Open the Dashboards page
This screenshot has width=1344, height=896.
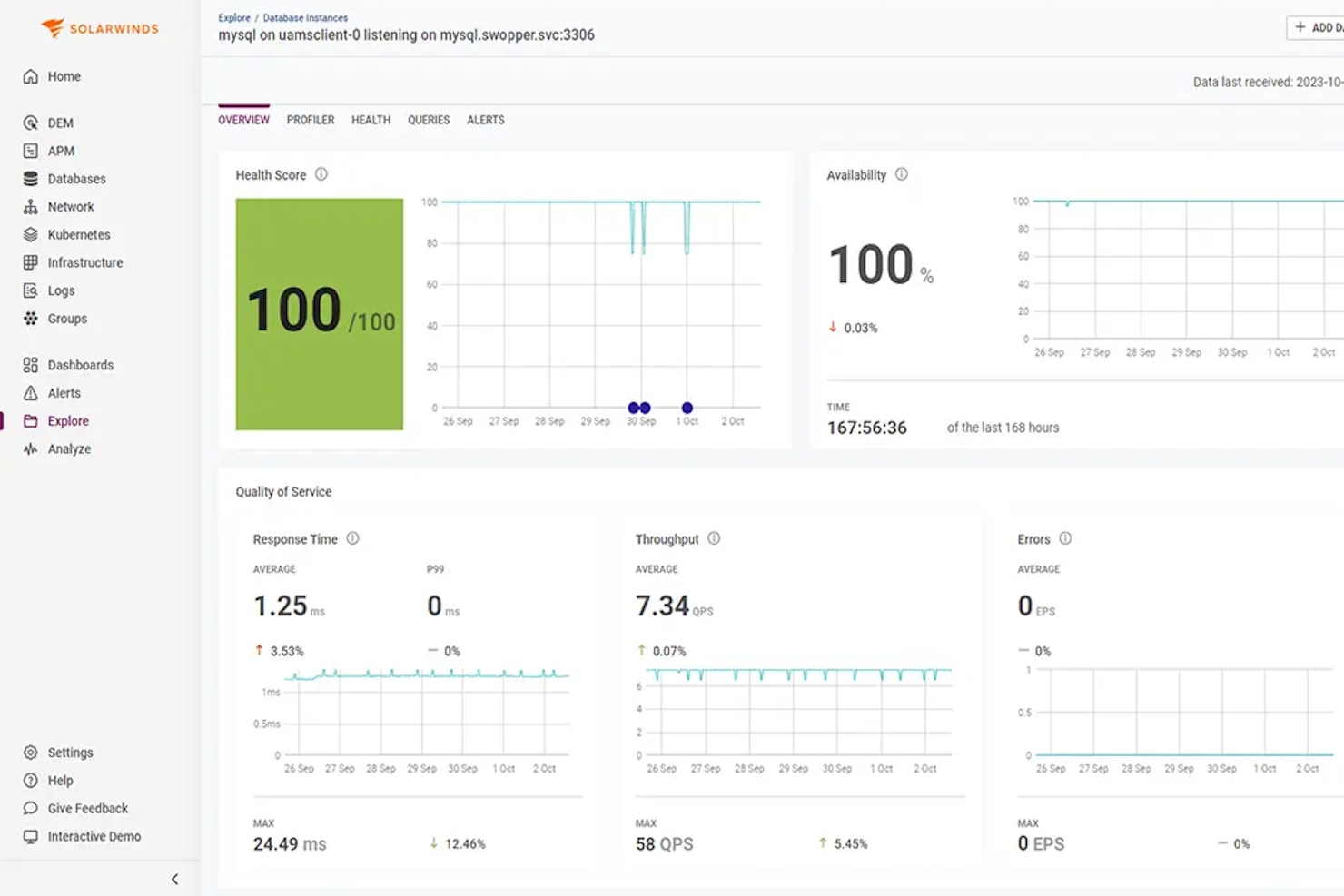click(x=80, y=364)
